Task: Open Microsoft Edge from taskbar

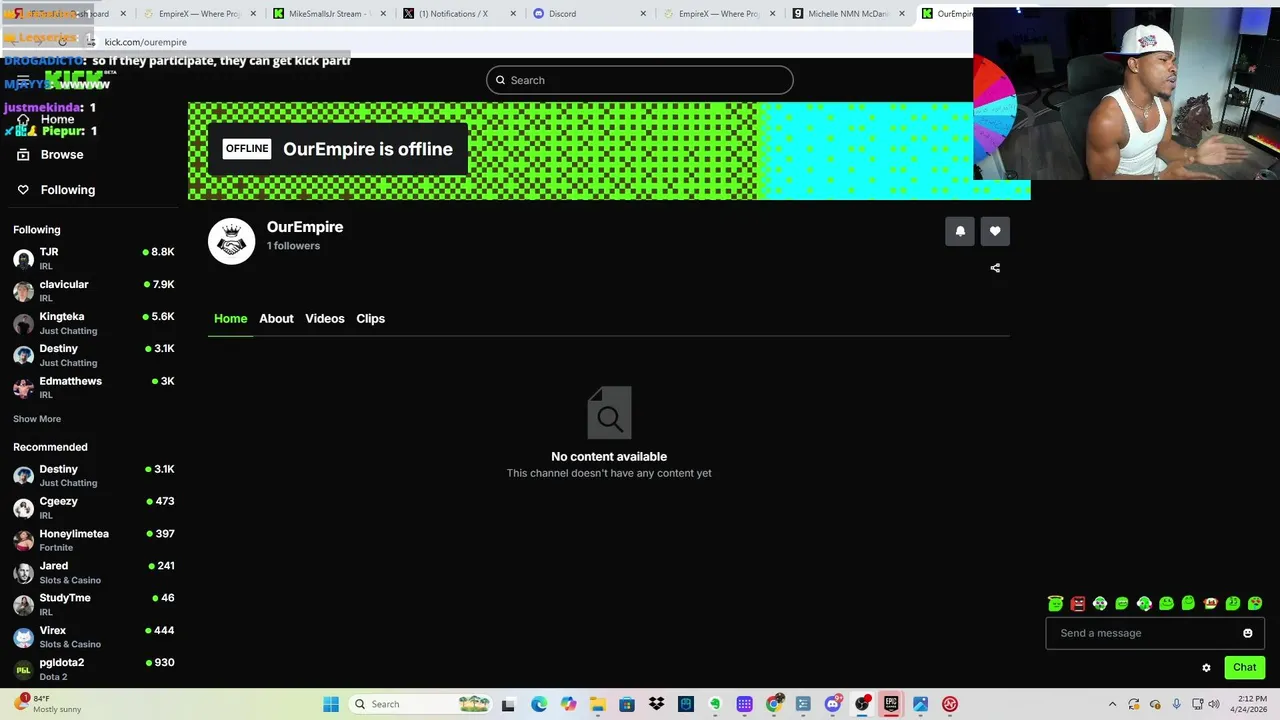Action: coord(539,704)
